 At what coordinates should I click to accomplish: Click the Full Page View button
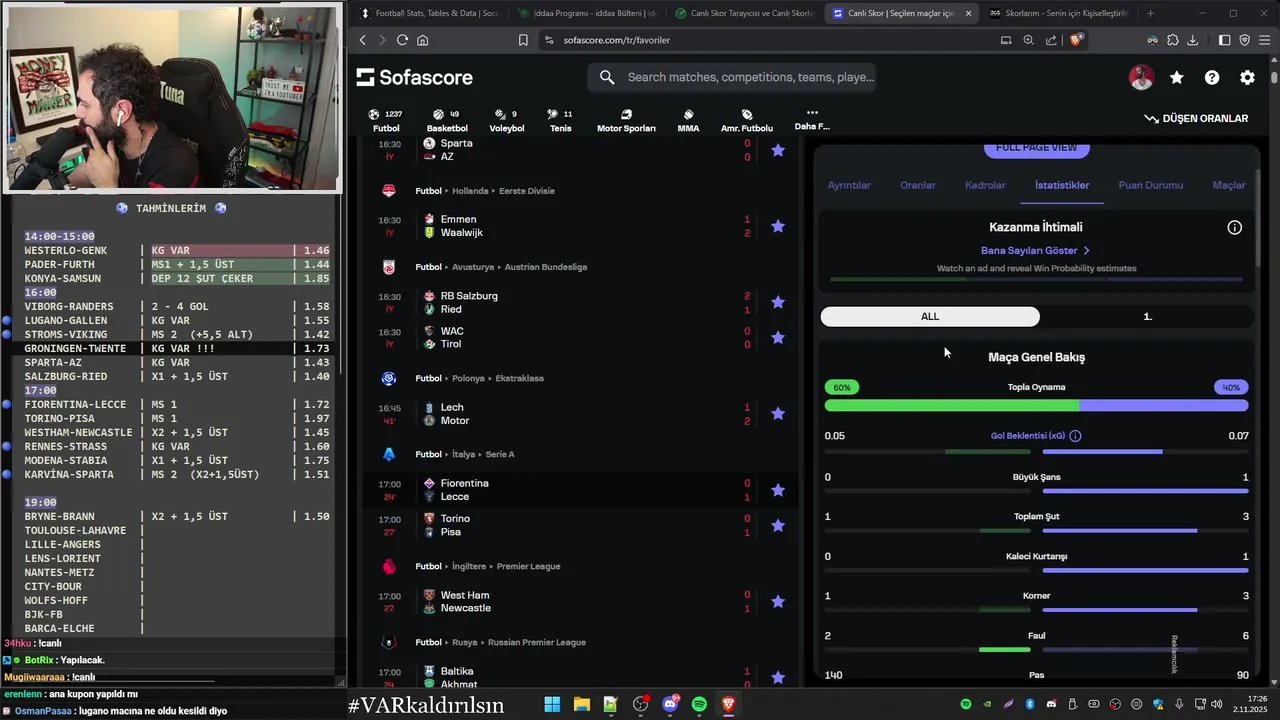(x=1036, y=148)
